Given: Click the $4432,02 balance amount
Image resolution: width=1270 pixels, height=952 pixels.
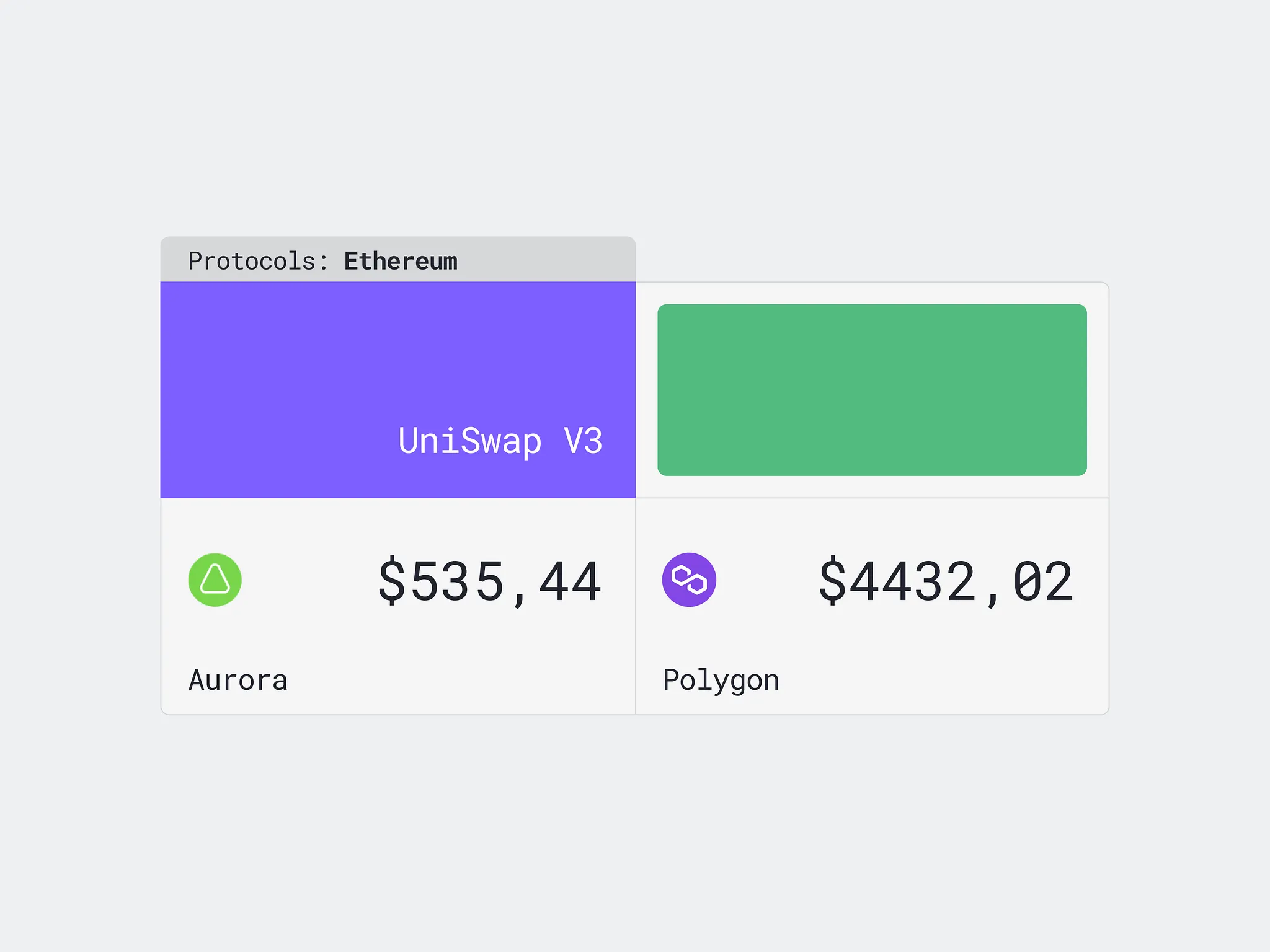Looking at the screenshot, I should [946, 581].
